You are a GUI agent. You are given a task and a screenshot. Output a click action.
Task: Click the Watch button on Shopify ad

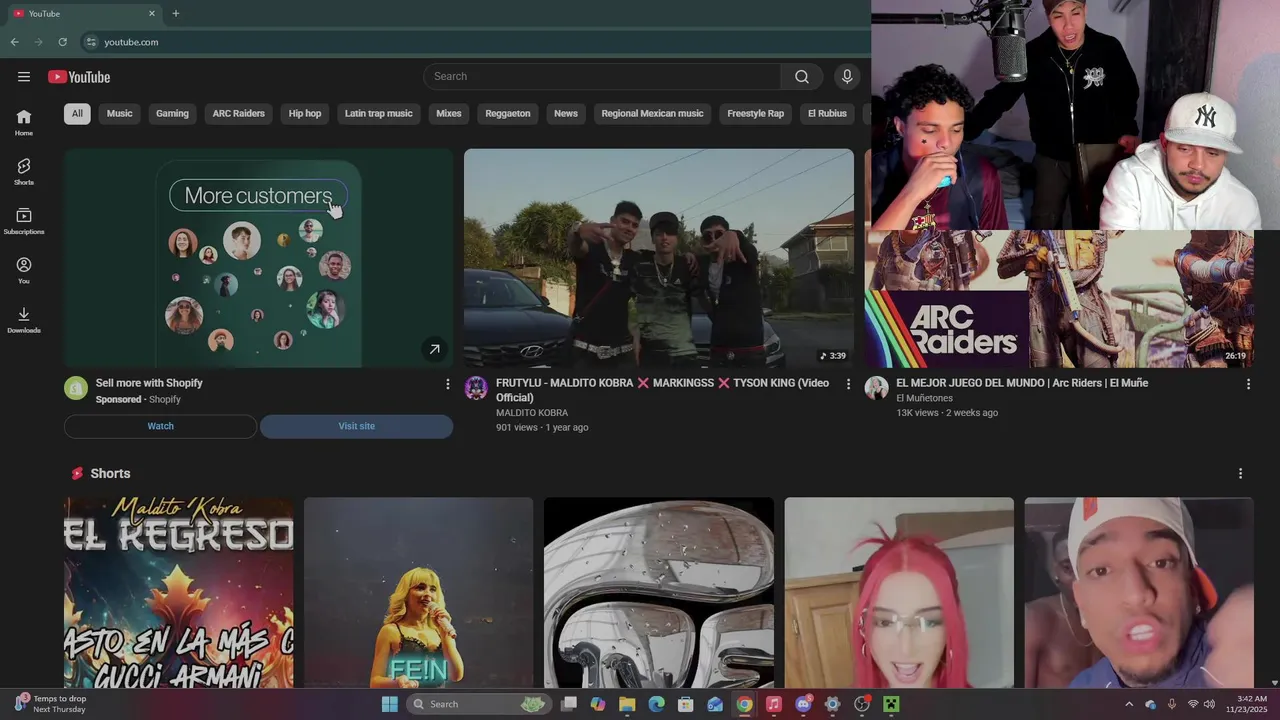(160, 426)
